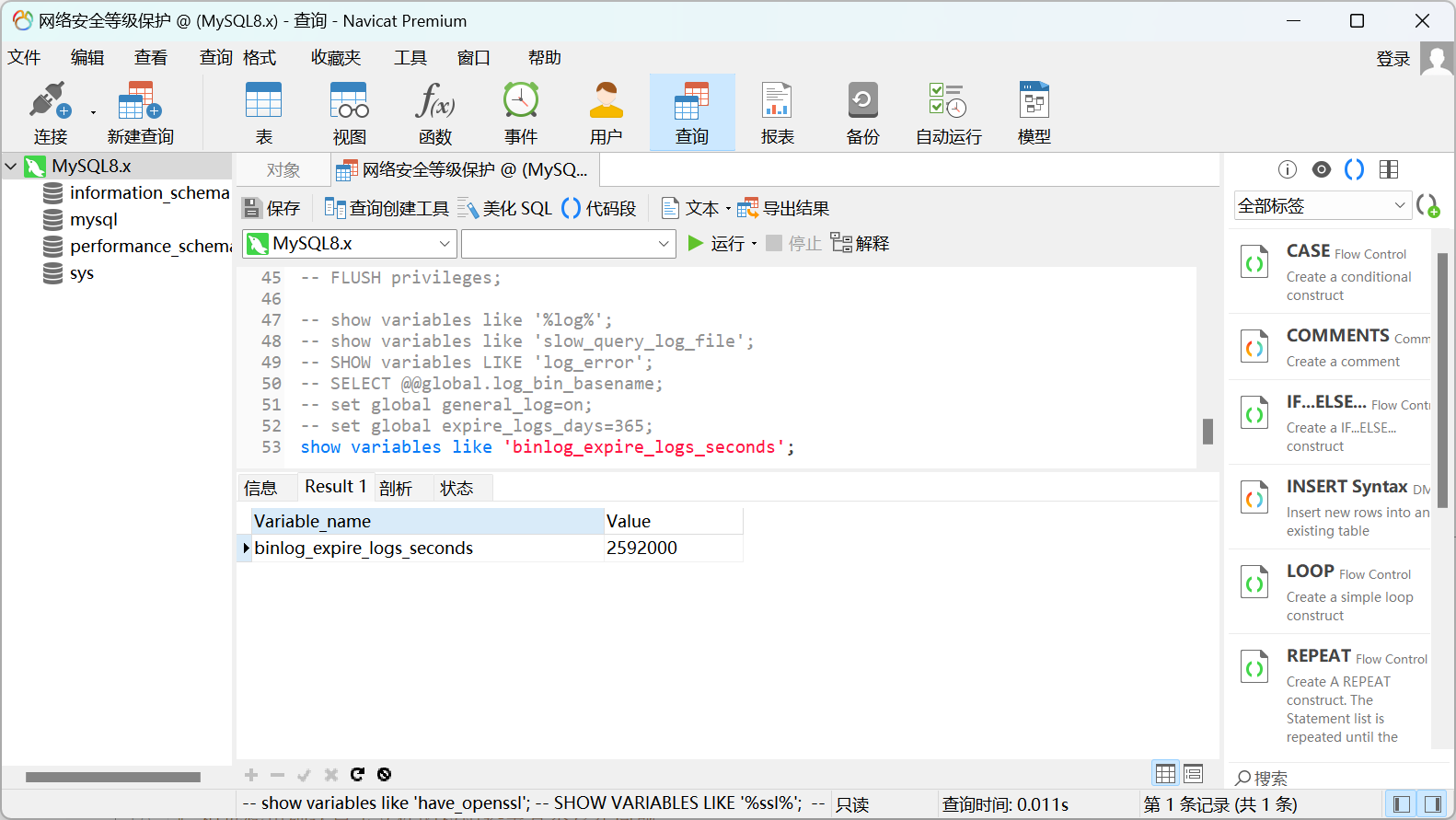Image resolution: width=1456 pixels, height=820 pixels.
Task: Click the 导出结果 button
Action: click(784, 209)
